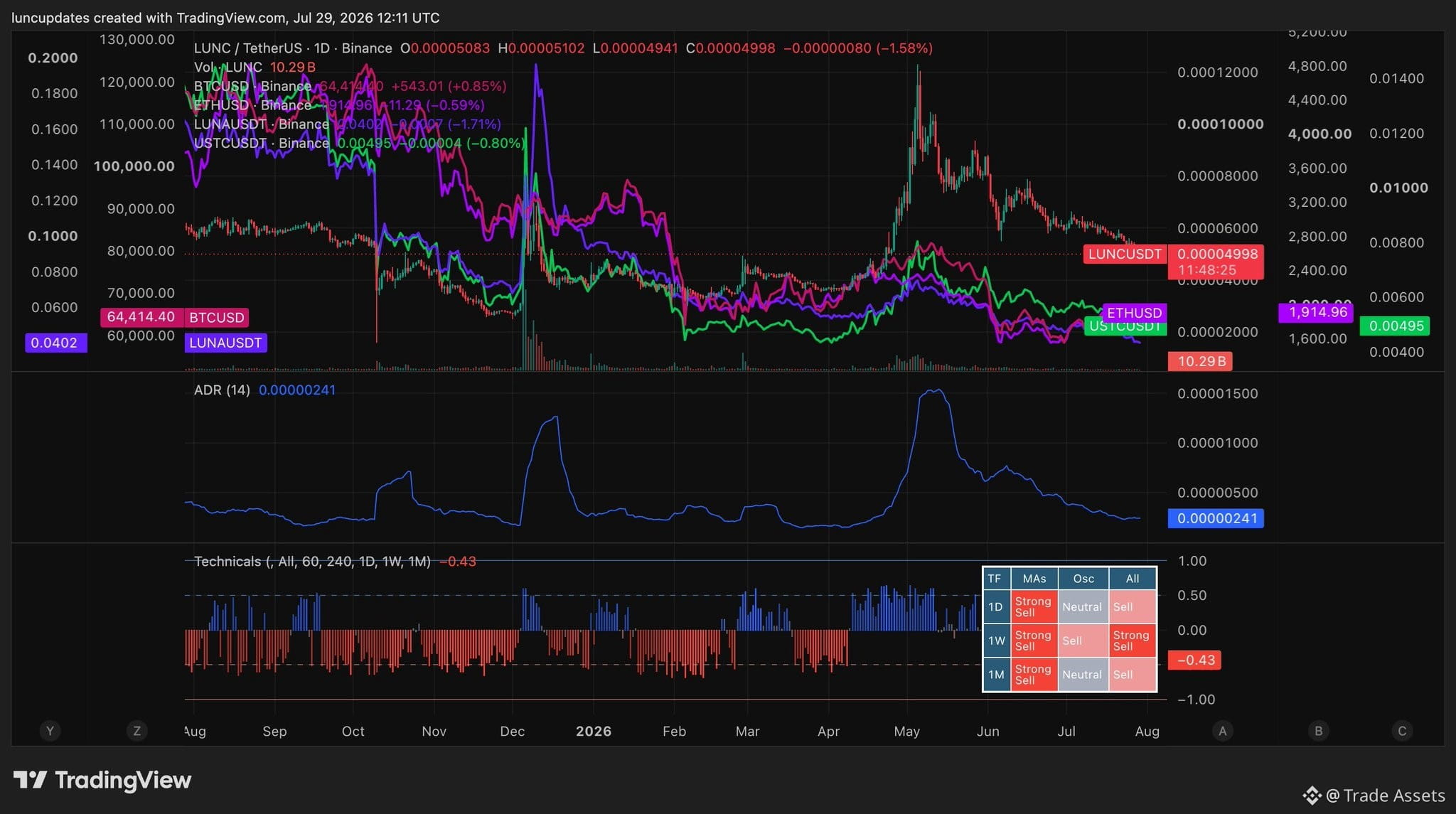
Task: Click the 10.29 B volume tag
Action: coord(1201,361)
